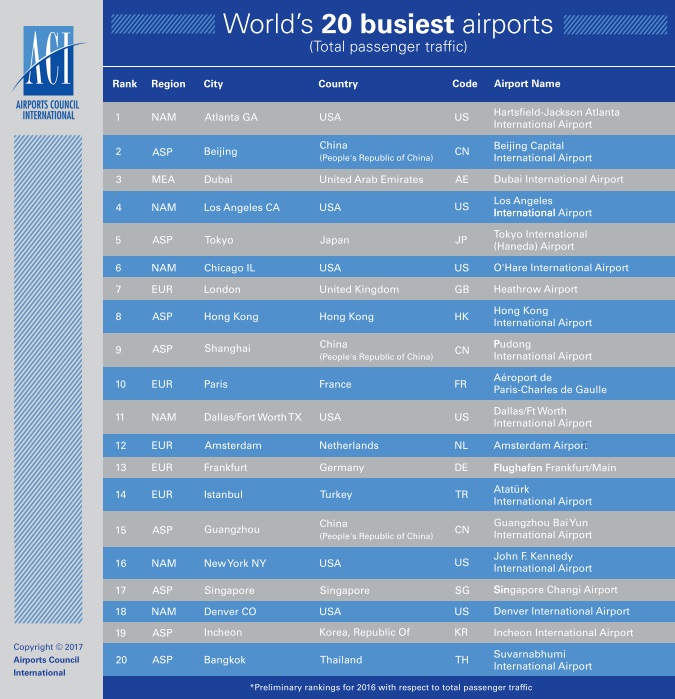The width and height of the screenshot is (675, 699).
Task: Click 'Suvarnabhumi International Airport' name
Action: pos(543,660)
